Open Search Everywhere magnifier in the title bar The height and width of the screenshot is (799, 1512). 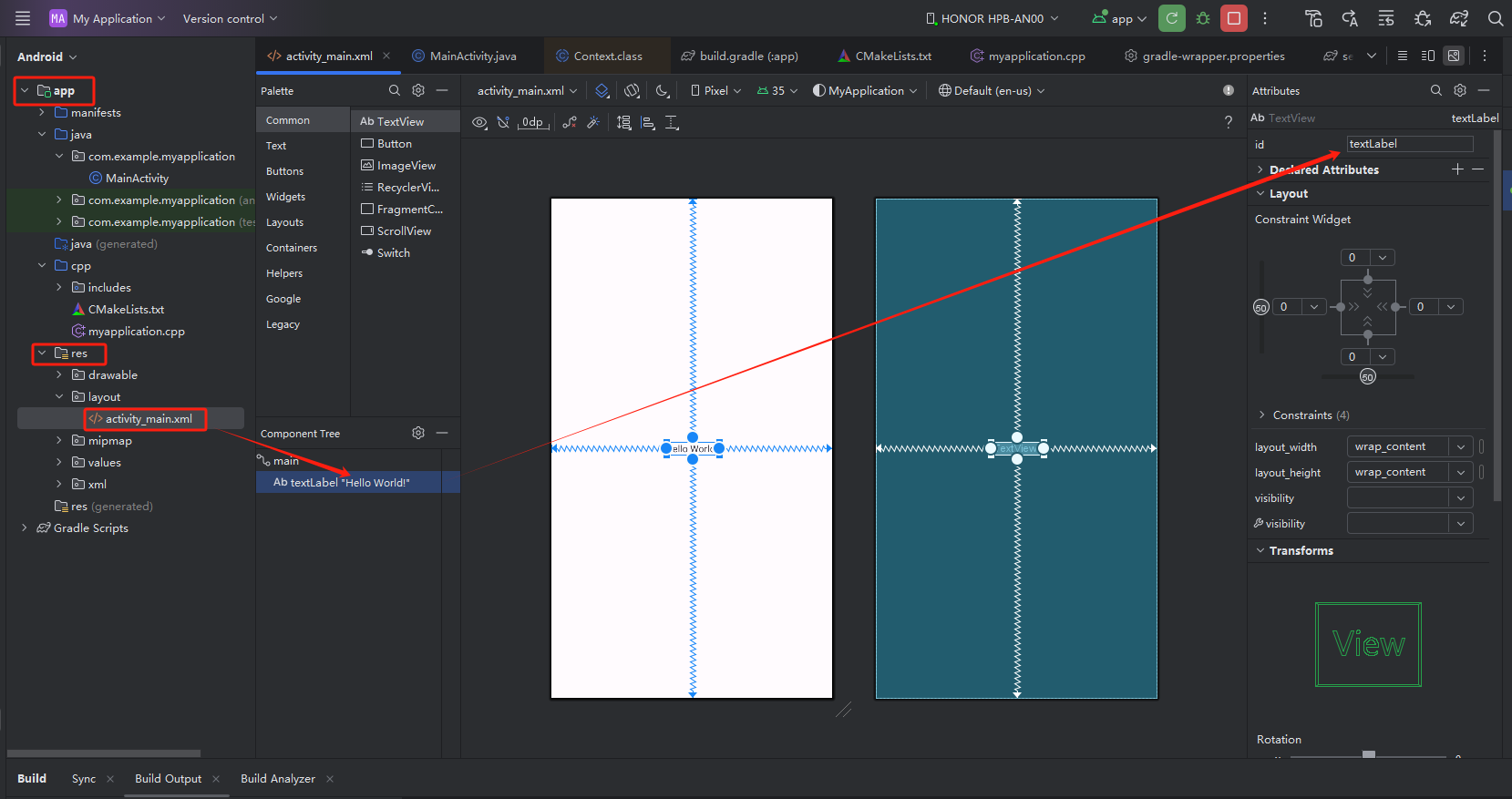[x=1496, y=18]
